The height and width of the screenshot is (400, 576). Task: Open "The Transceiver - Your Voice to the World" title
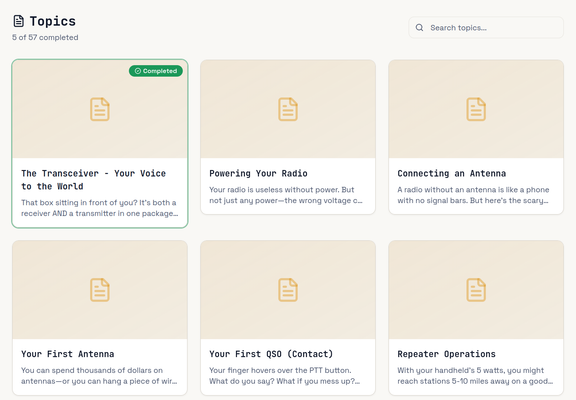pos(93,180)
